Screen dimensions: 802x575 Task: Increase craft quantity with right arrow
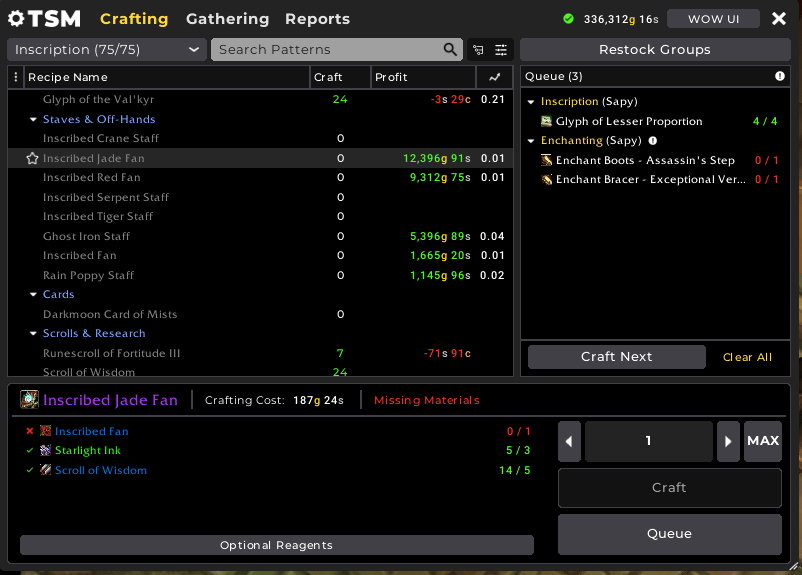point(728,441)
